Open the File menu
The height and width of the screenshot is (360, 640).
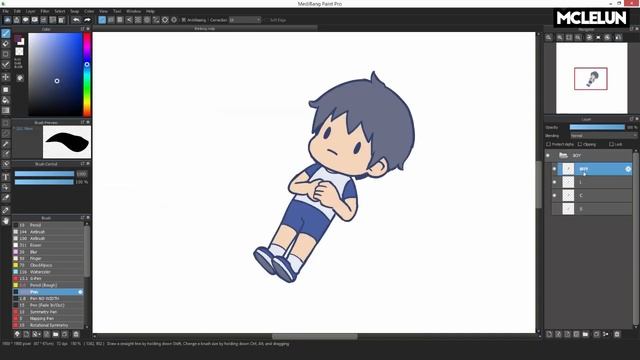6,11
